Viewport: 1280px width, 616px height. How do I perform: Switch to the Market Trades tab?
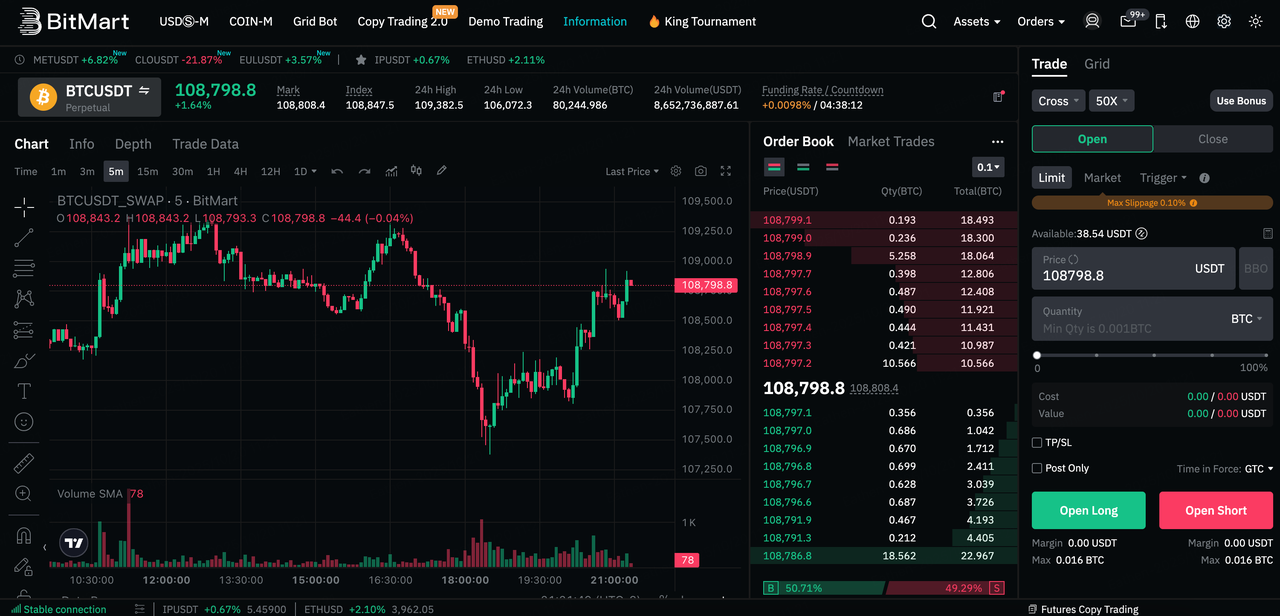890,142
